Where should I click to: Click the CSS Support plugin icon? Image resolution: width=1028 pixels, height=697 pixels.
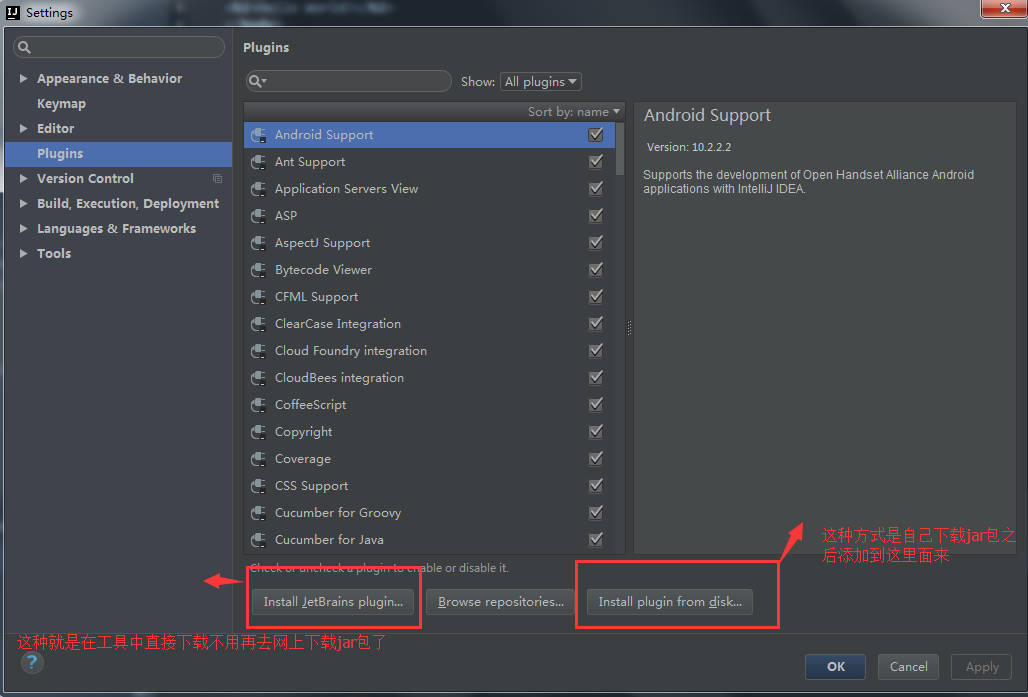point(258,486)
